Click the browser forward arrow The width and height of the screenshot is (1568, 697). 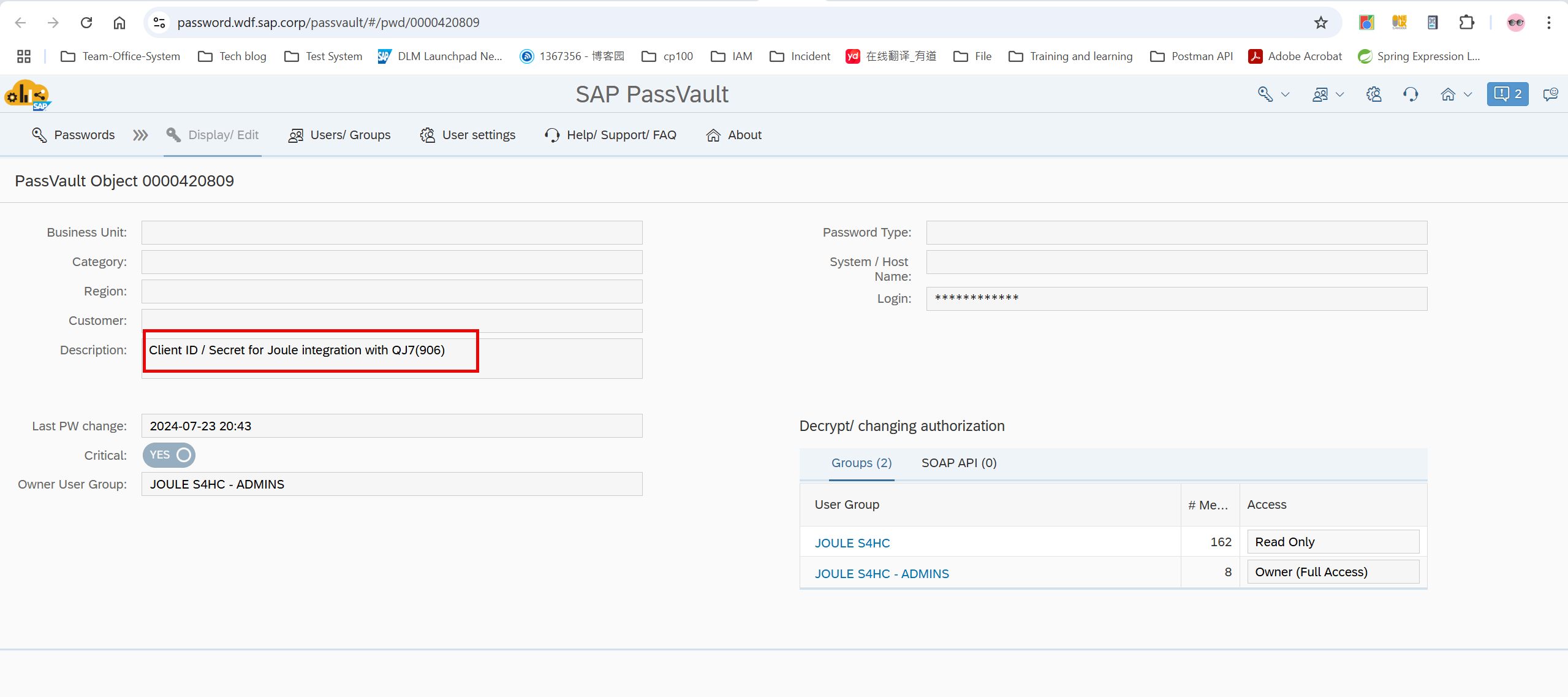point(53,23)
